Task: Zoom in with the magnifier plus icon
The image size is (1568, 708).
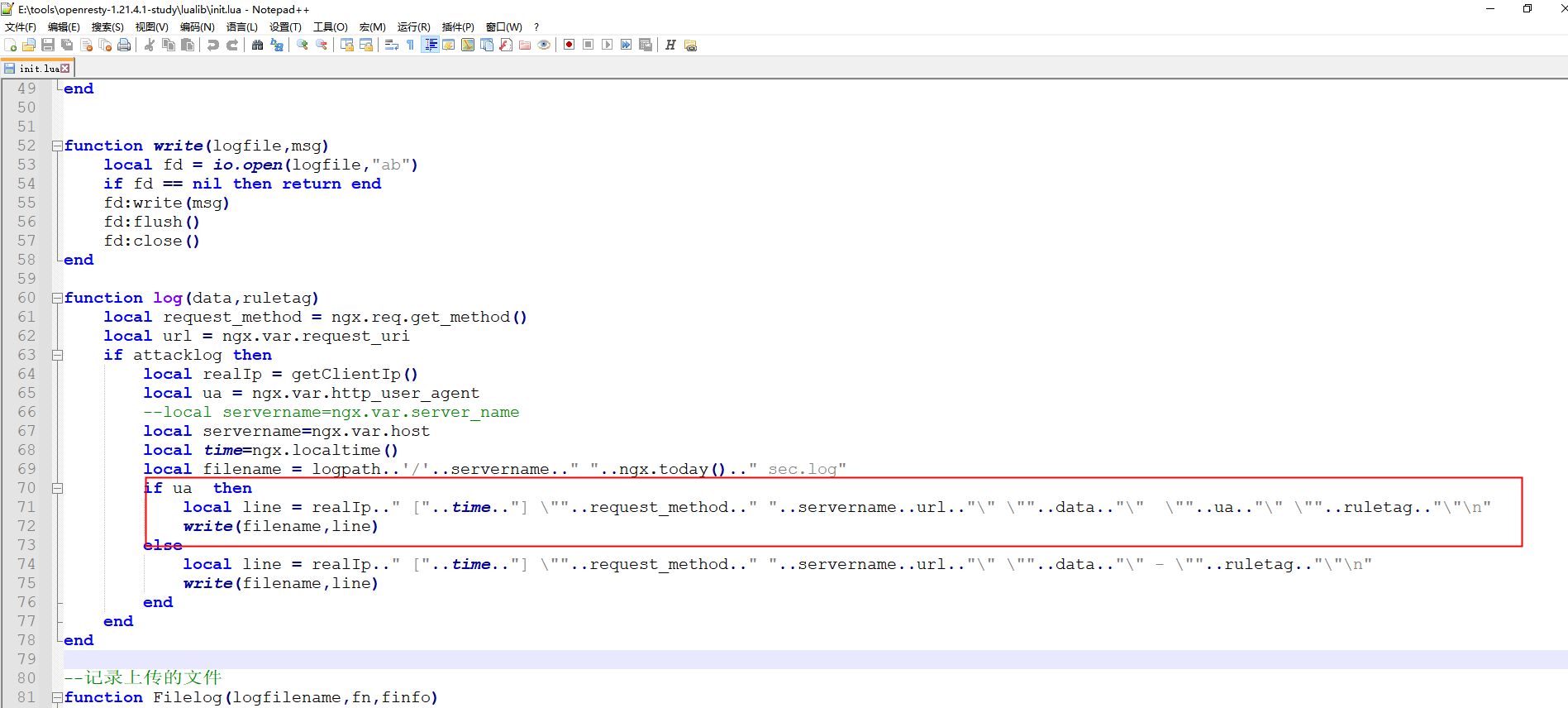Action: coord(303,45)
